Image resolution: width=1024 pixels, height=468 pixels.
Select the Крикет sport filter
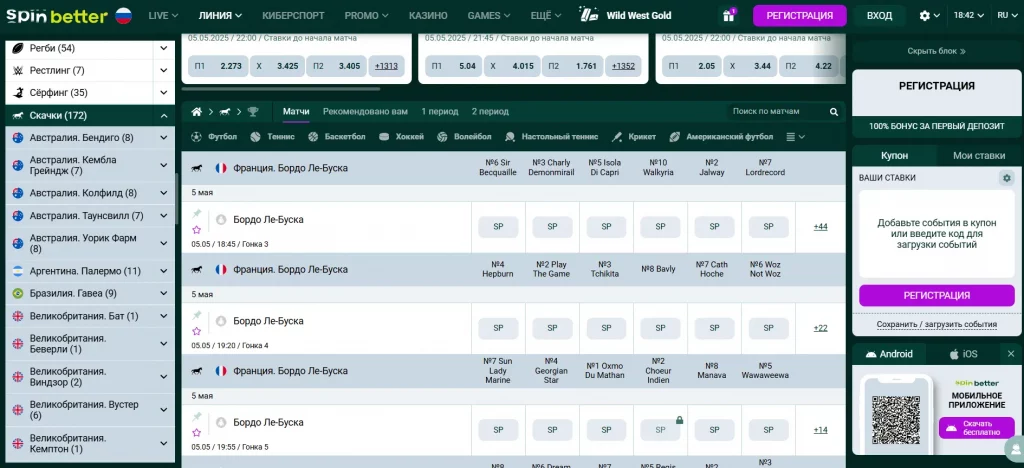[633, 137]
